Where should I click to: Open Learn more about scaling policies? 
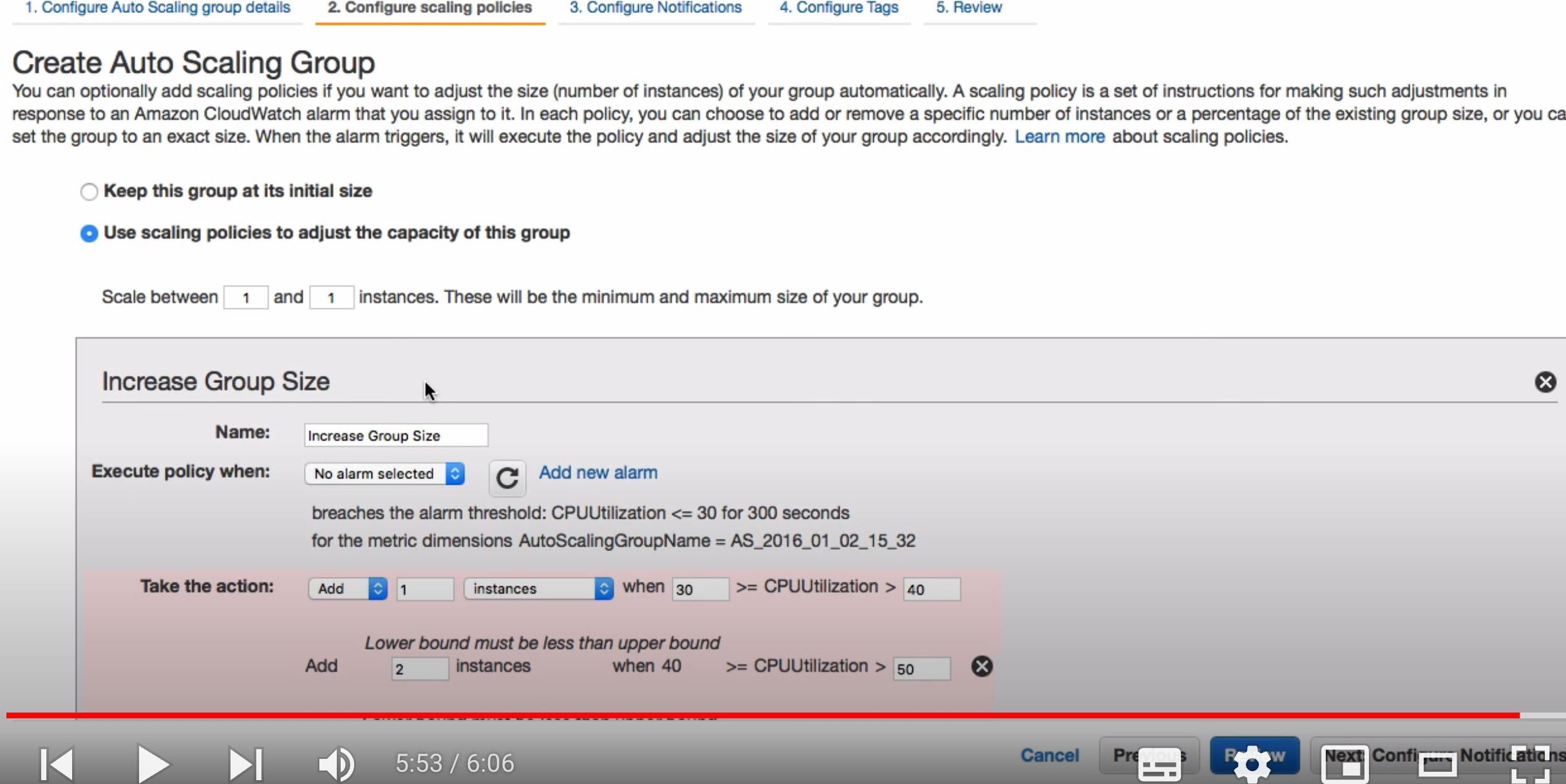point(1059,136)
